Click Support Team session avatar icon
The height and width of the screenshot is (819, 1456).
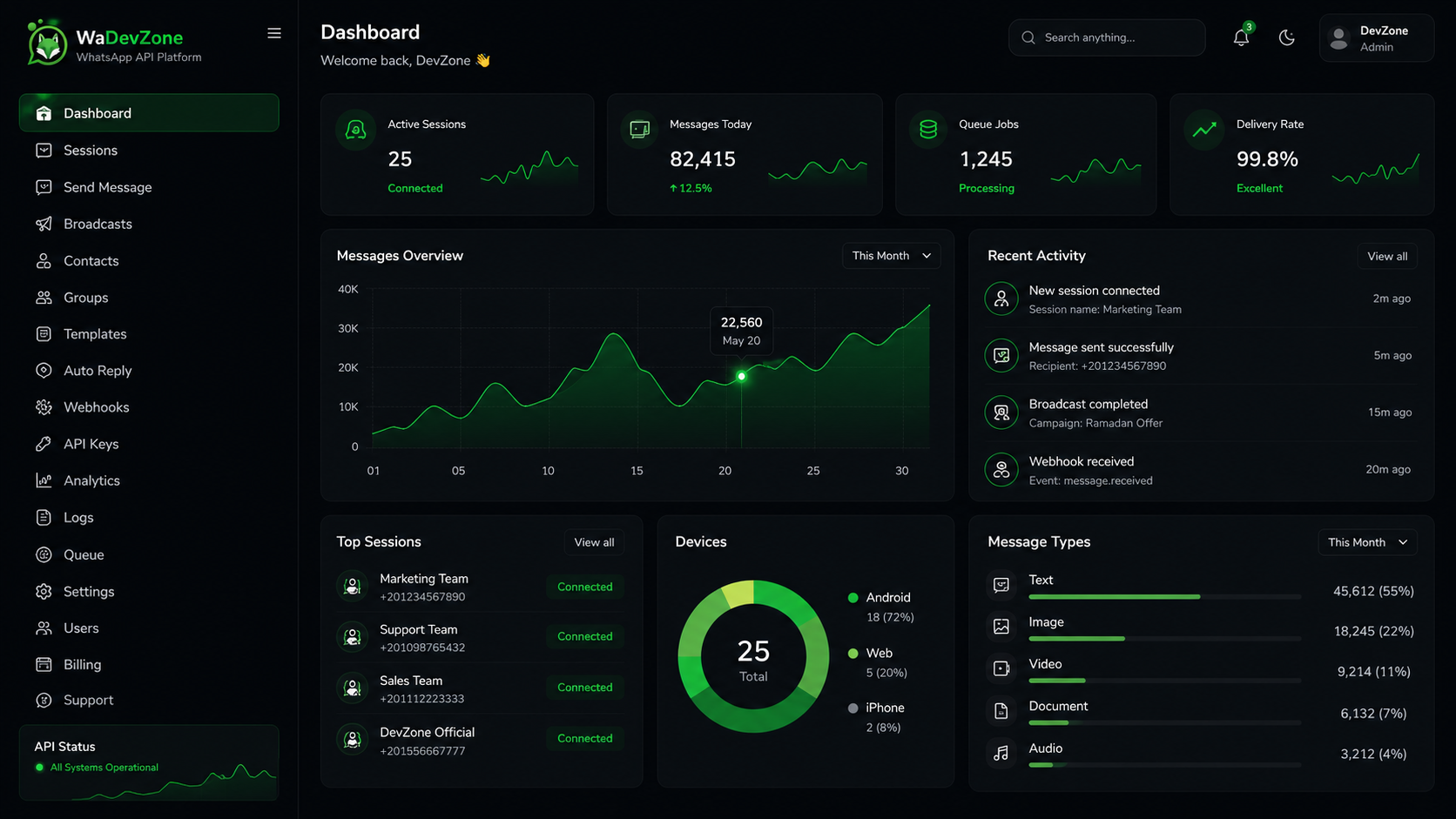coord(353,637)
